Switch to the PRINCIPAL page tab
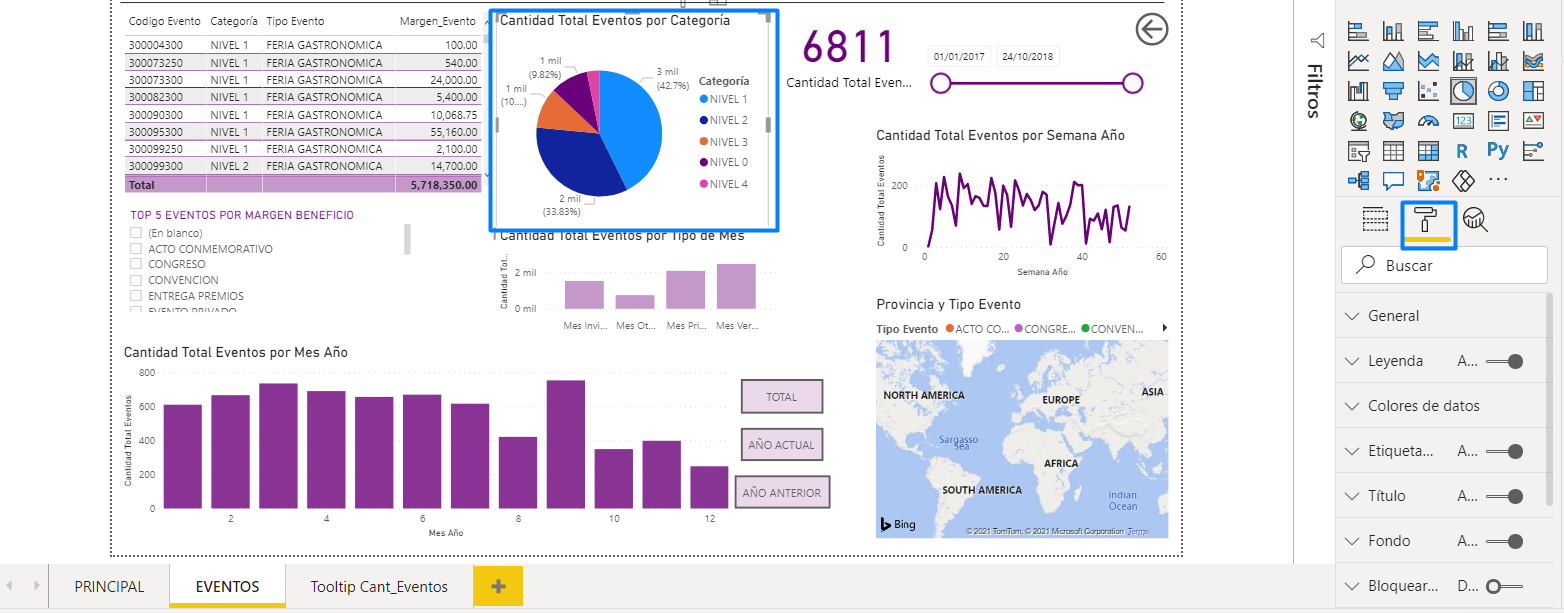Viewport: 1564px width, 613px height. pos(107,586)
